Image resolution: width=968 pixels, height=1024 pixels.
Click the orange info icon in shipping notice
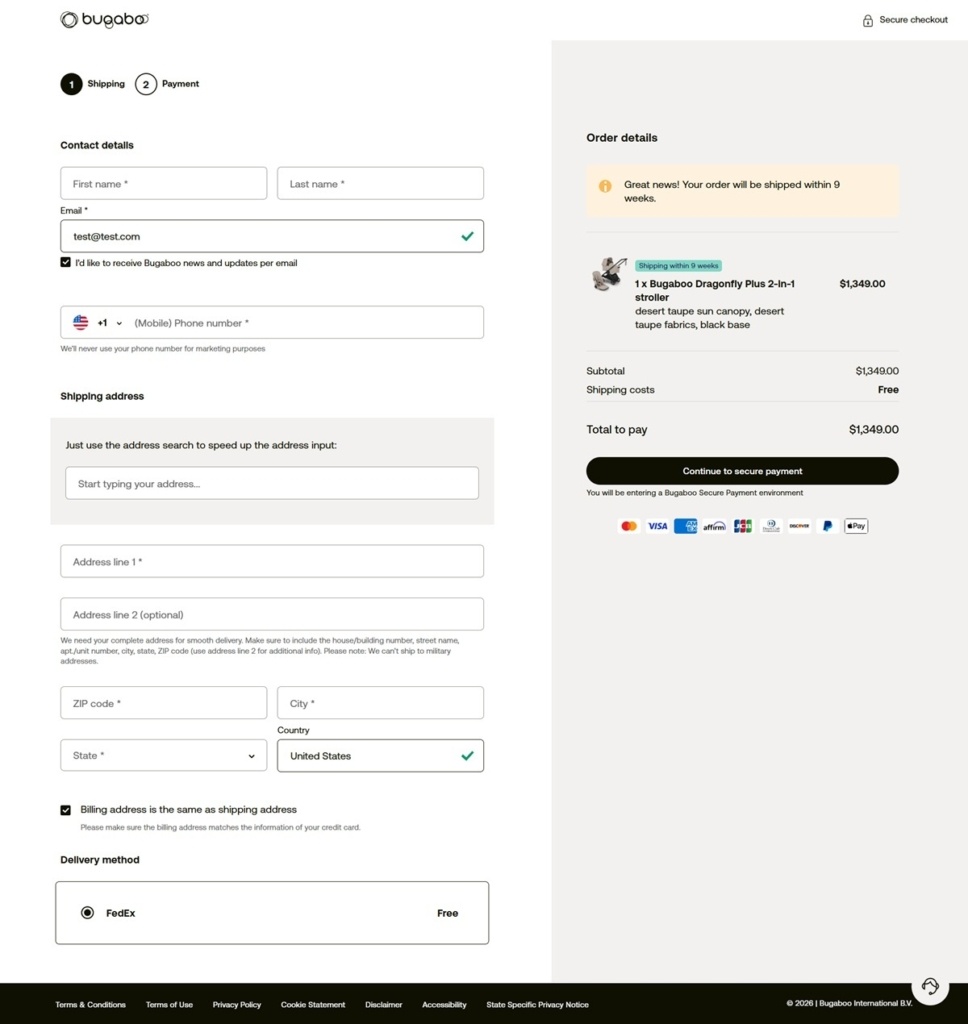point(605,186)
